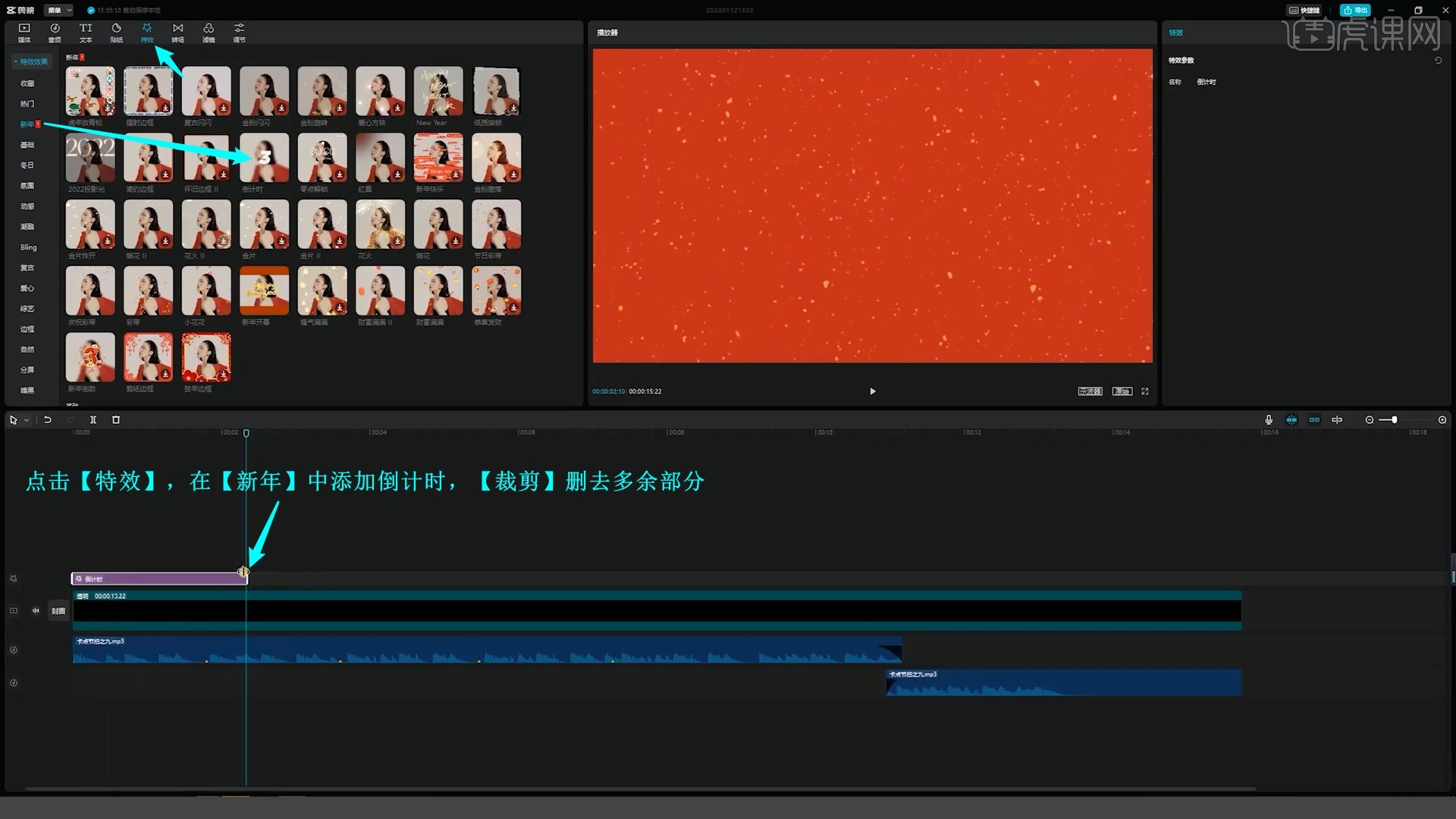
Task: Enter fullscreen preview mode
Action: (1145, 391)
